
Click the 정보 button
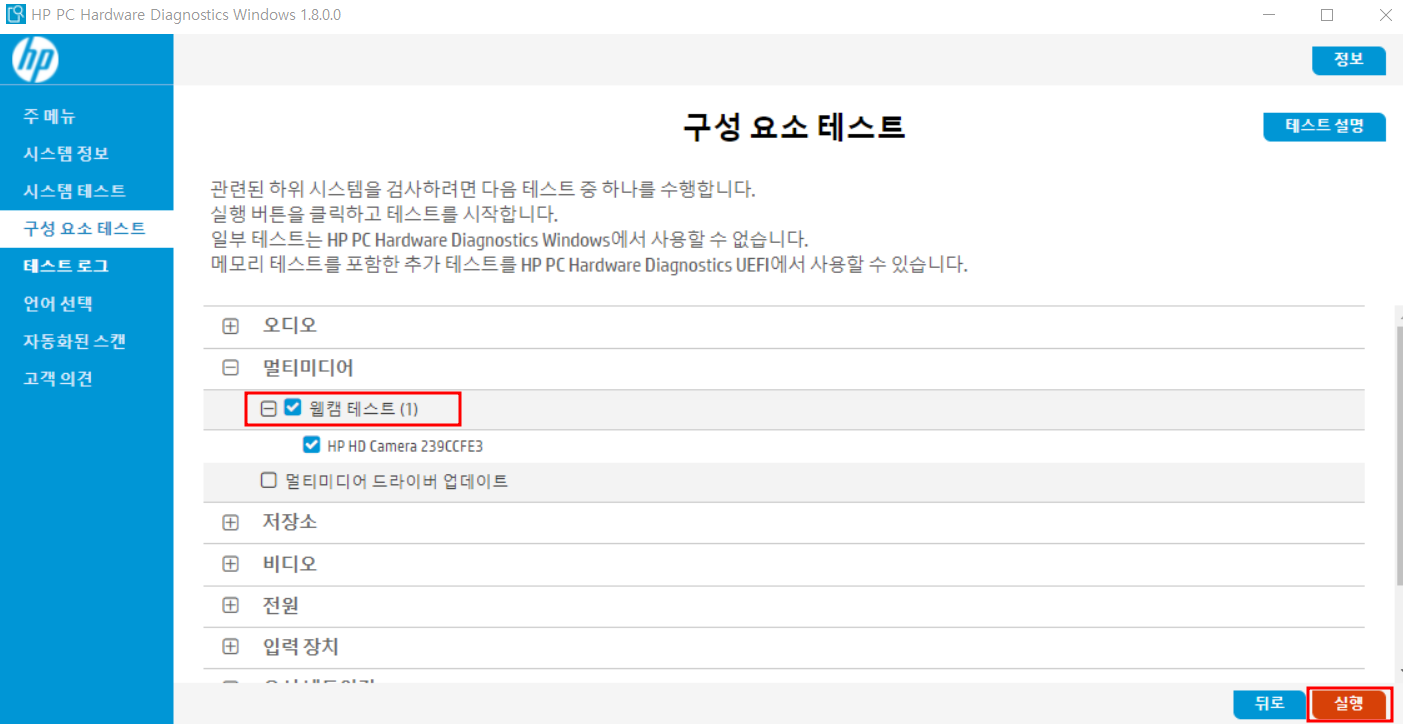click(1349, 60)
